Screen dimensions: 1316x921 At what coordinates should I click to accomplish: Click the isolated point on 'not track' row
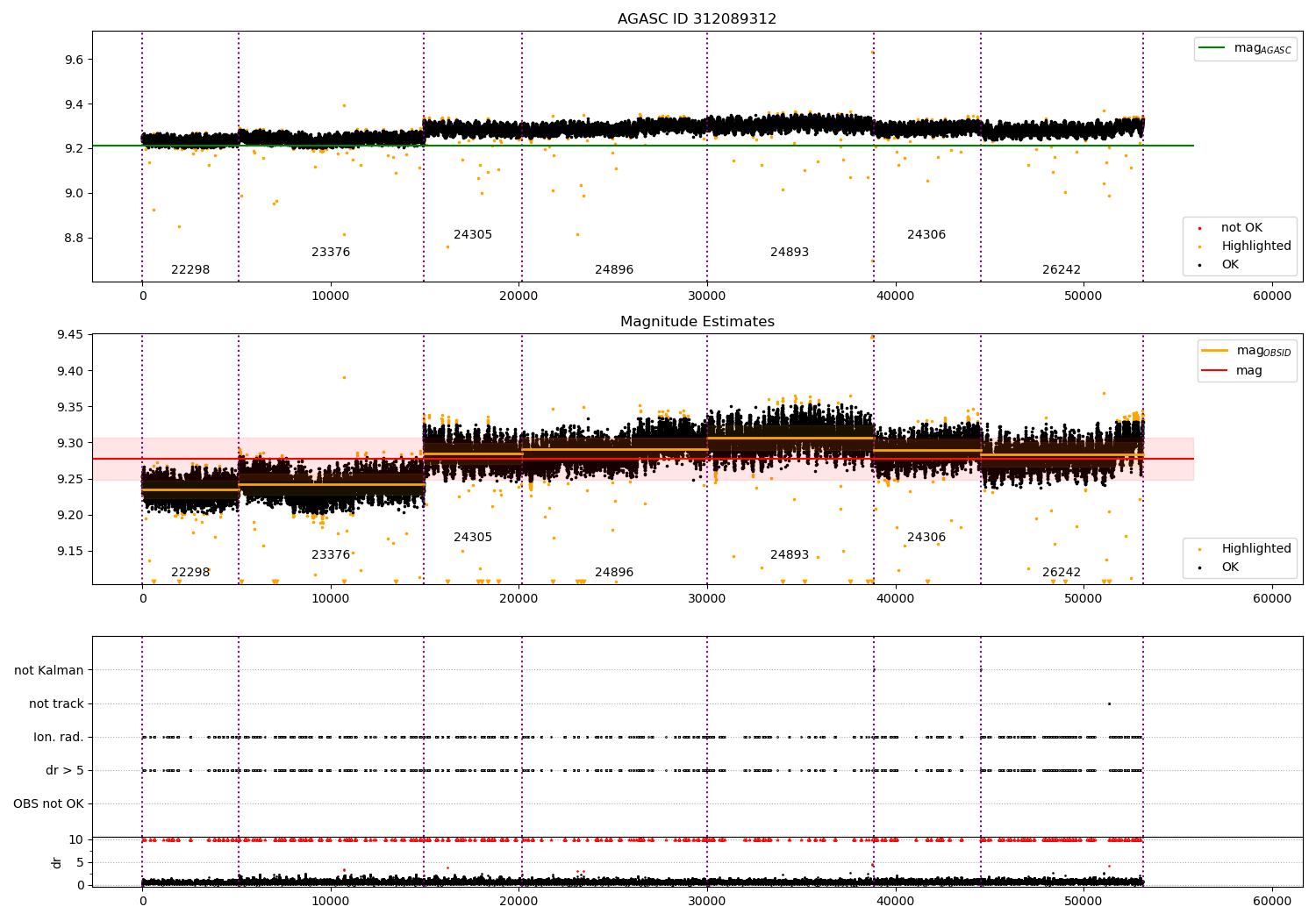pos(1109,703)
